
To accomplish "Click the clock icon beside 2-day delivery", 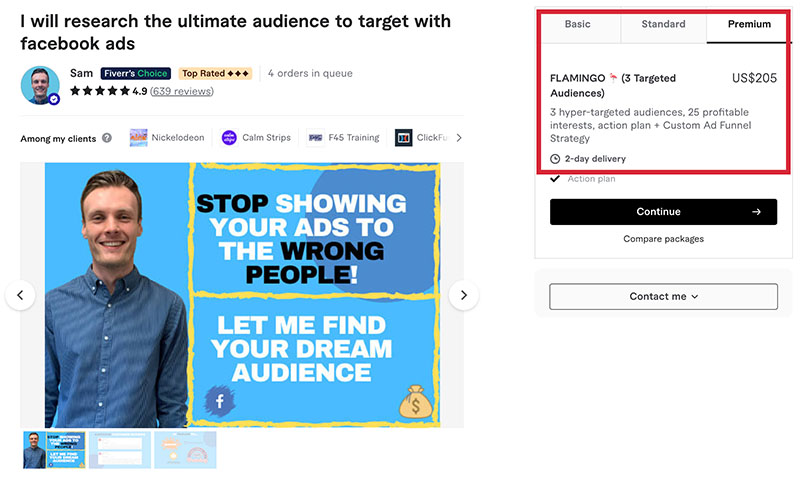I will coord(555,159).
